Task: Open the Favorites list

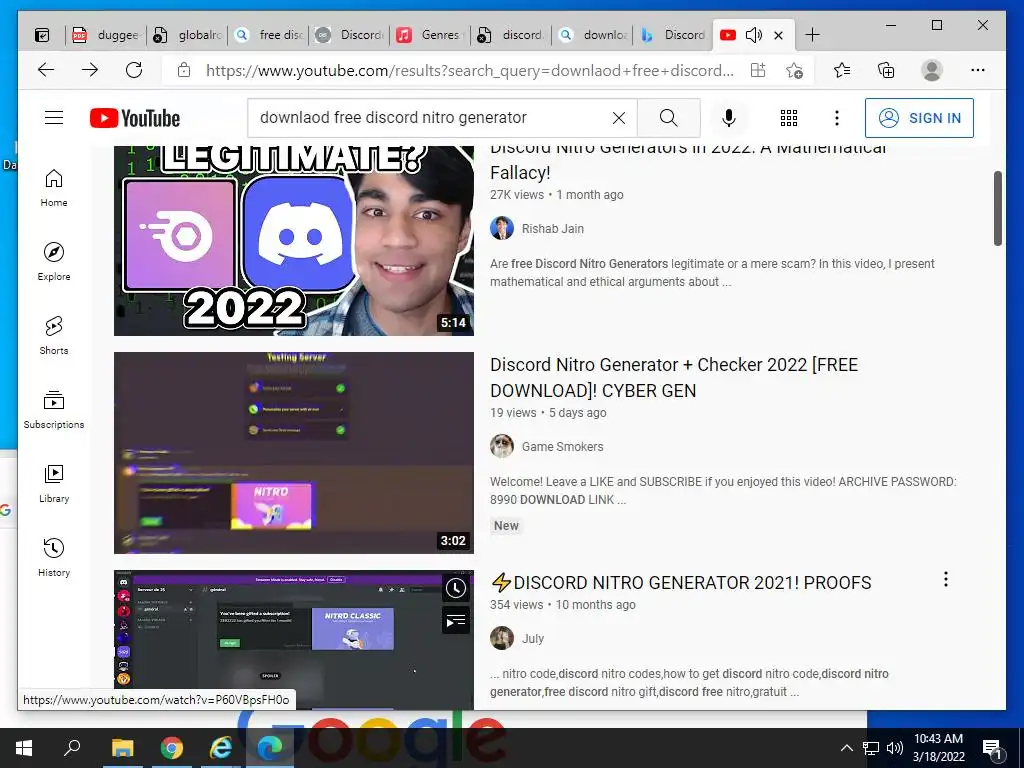Action: pos(842,70)
